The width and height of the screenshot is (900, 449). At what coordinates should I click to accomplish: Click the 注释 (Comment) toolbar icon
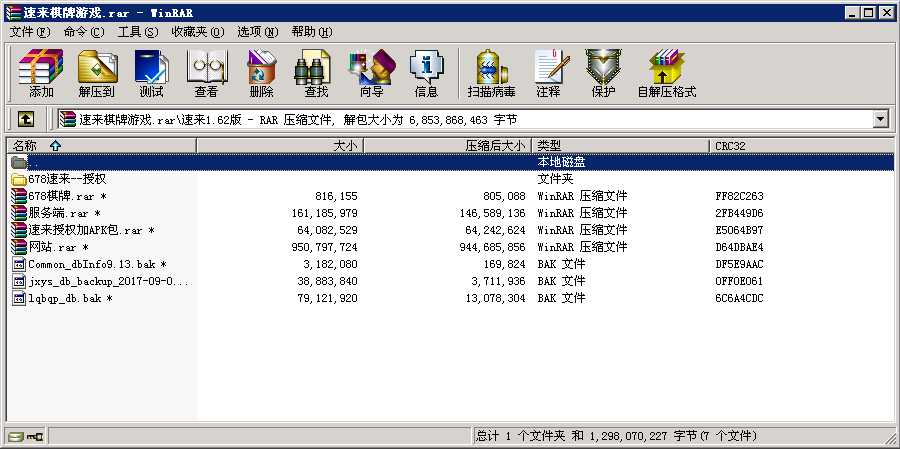[550, 73]
